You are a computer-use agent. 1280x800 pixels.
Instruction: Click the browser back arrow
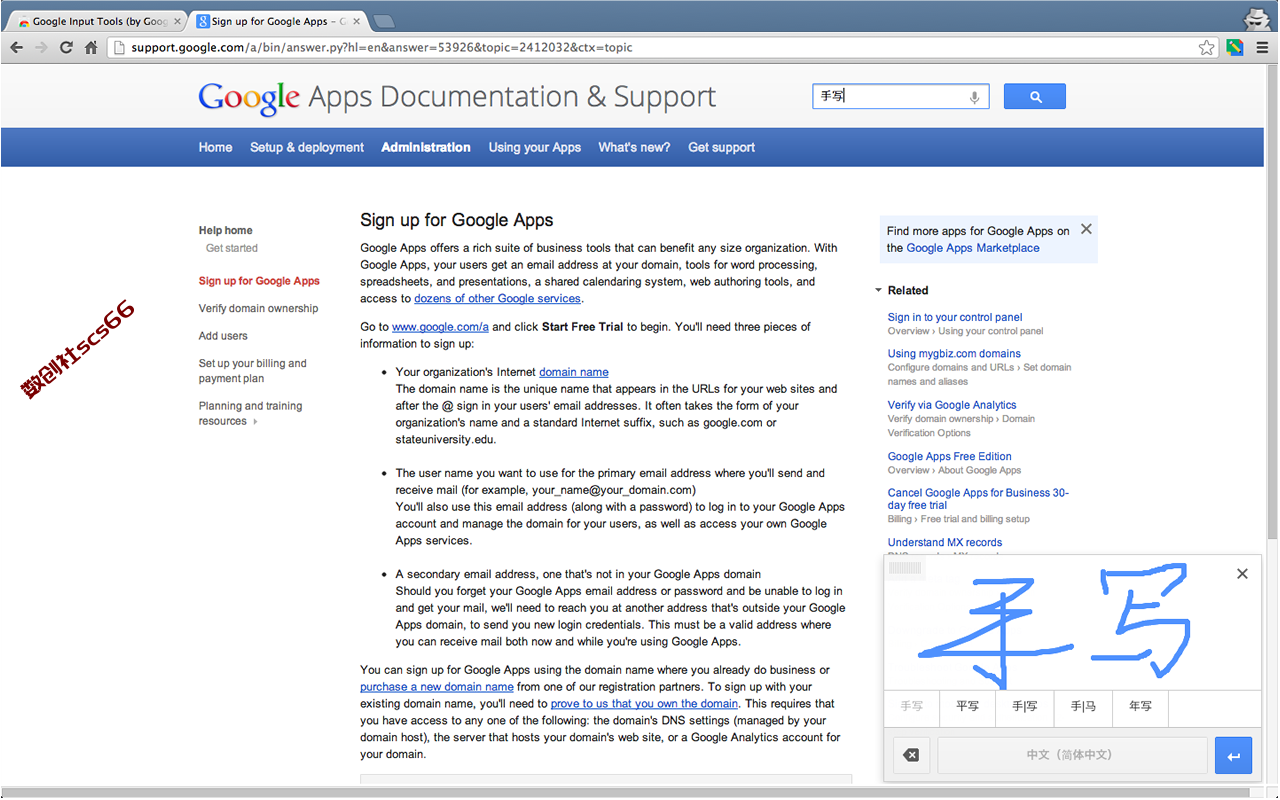tap(16, 47)
